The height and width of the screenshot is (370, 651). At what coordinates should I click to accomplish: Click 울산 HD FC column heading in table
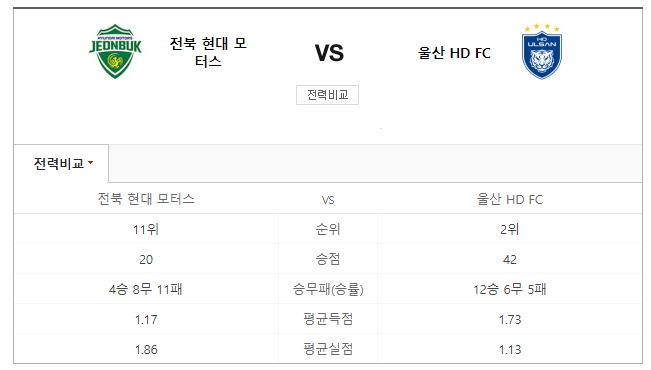click(x=509, y=199)
